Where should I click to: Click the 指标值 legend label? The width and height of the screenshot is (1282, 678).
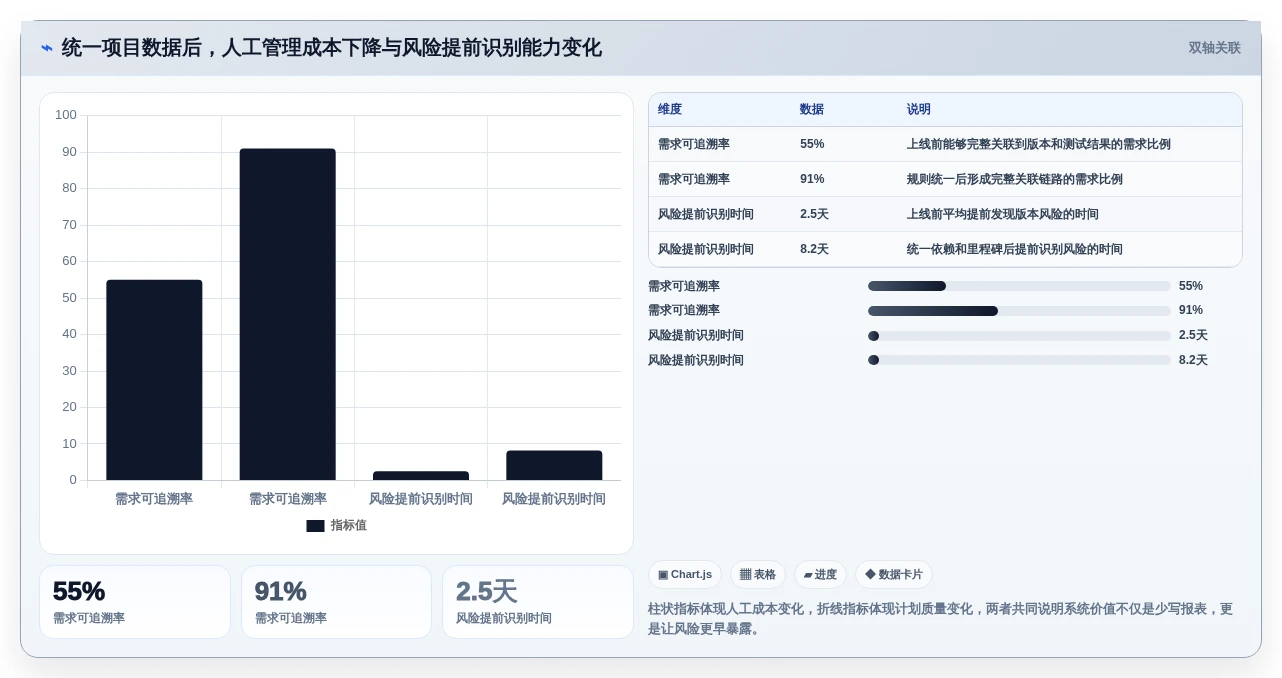pyautogui.click(x=349, y=525)
